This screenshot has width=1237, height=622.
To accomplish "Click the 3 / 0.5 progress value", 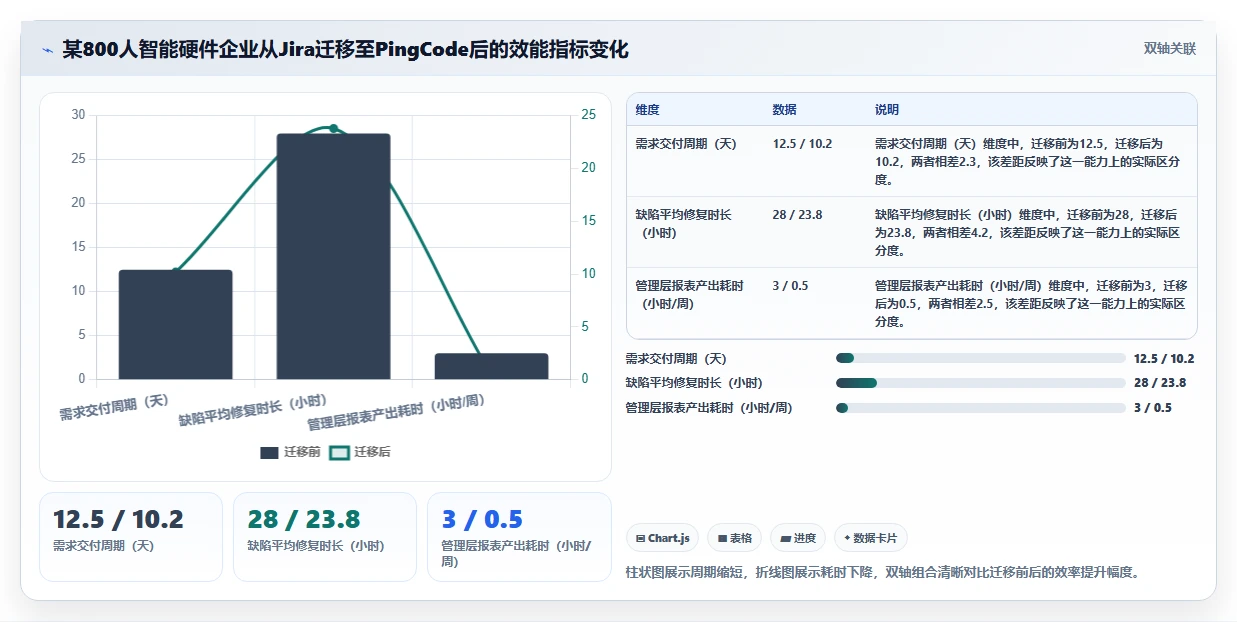I will (1153, 408).
